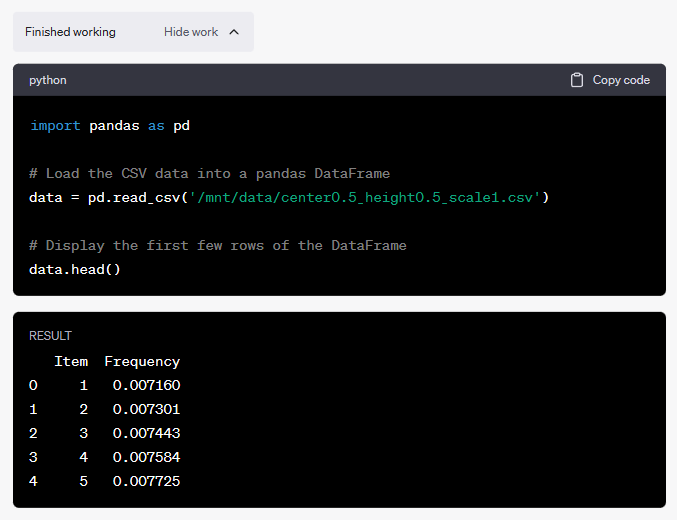Click the Load the CSV data comment
Viewport: 677px width, 520px height.
point(210,173)
